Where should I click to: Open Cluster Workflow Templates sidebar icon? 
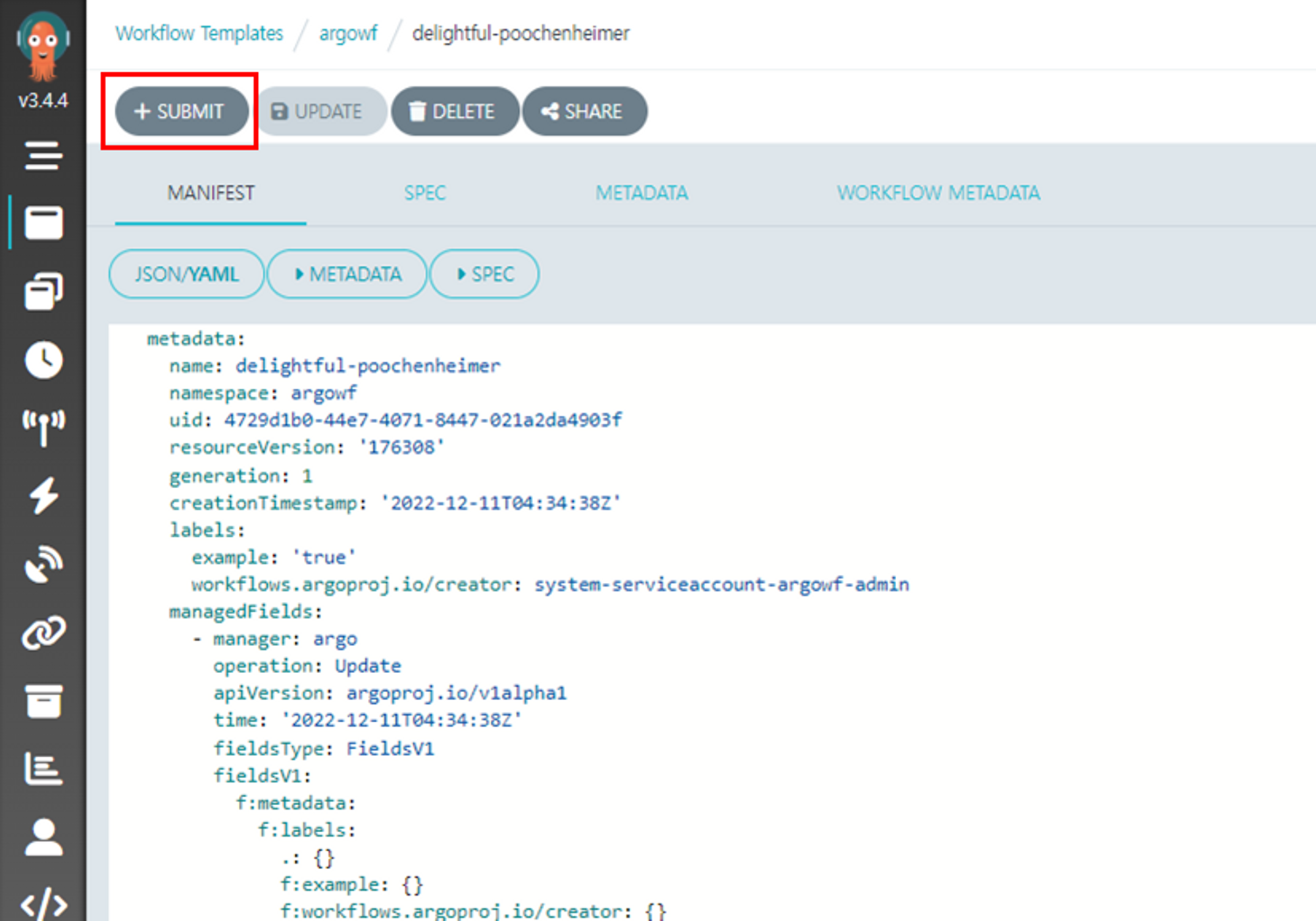[x=43, y=291]
